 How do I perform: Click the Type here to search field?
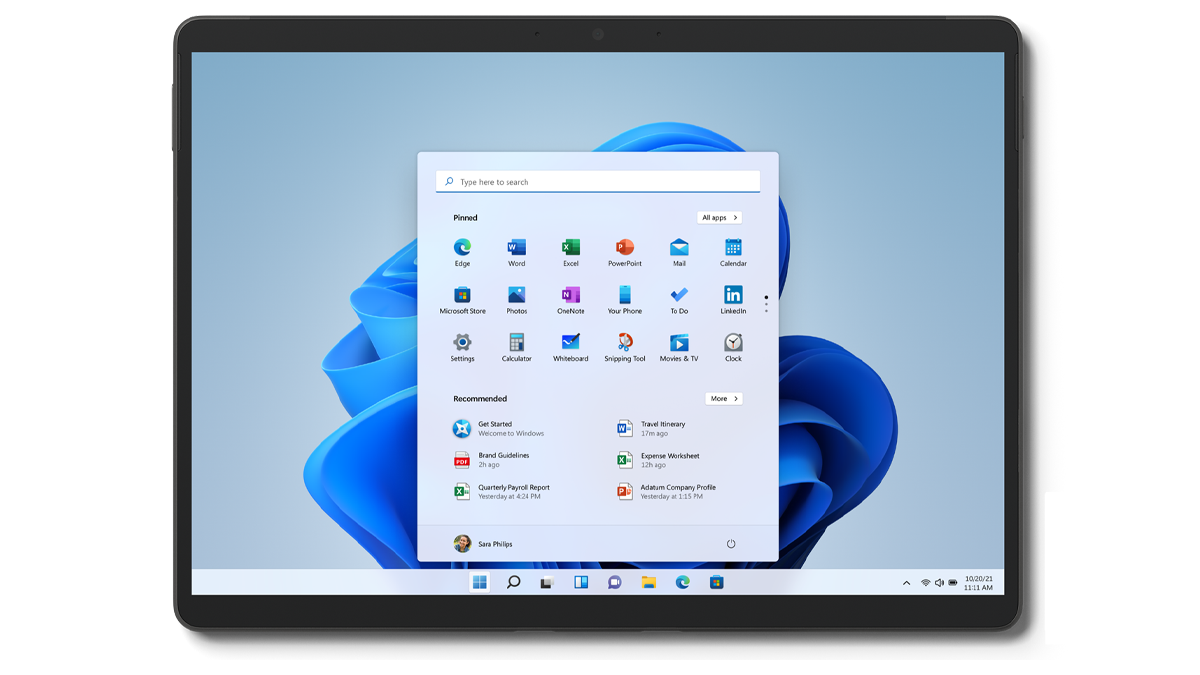pyautogui.click(x=597, y=181)
